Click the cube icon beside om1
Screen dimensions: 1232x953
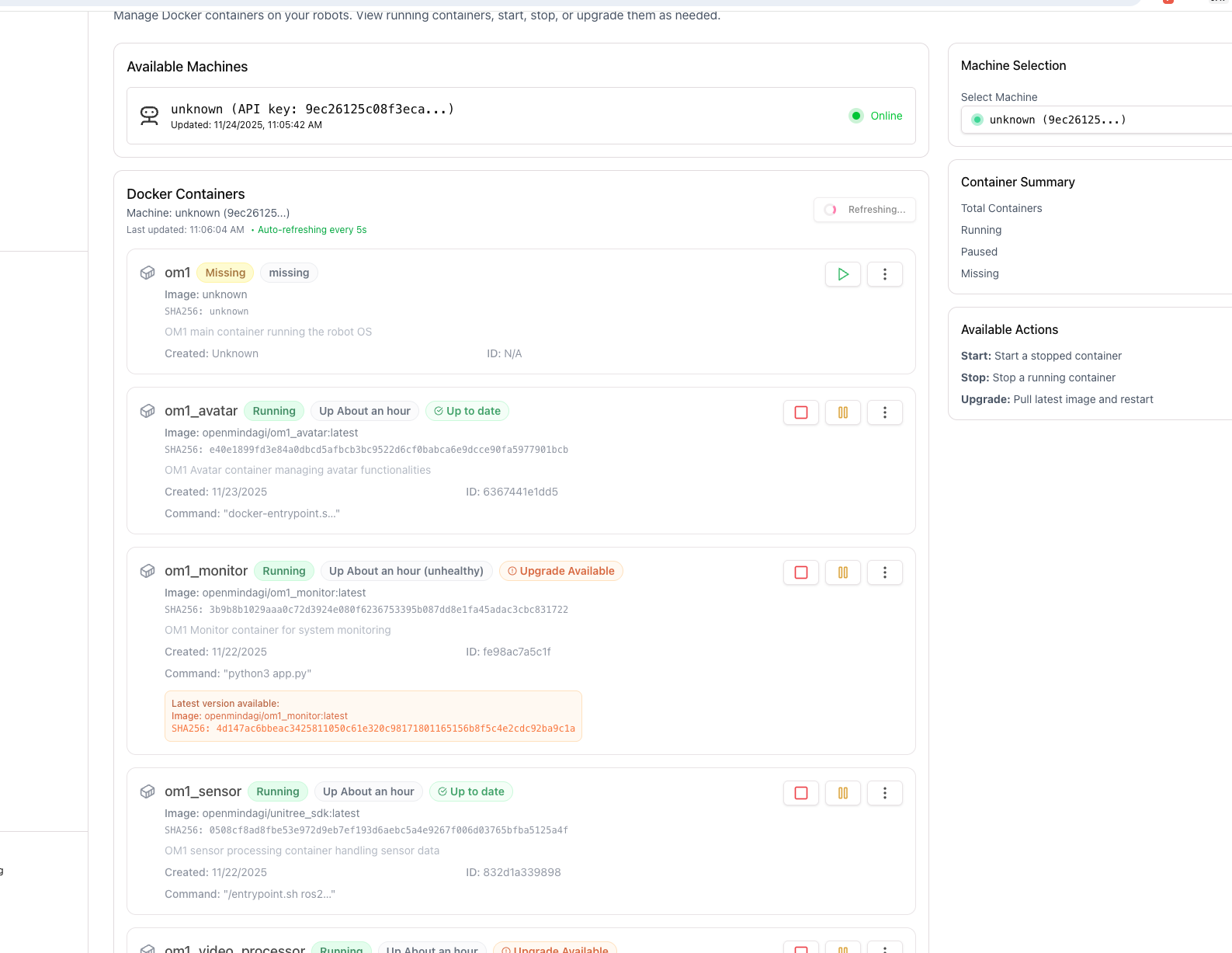pyautogui.click(x=147, y=273)
